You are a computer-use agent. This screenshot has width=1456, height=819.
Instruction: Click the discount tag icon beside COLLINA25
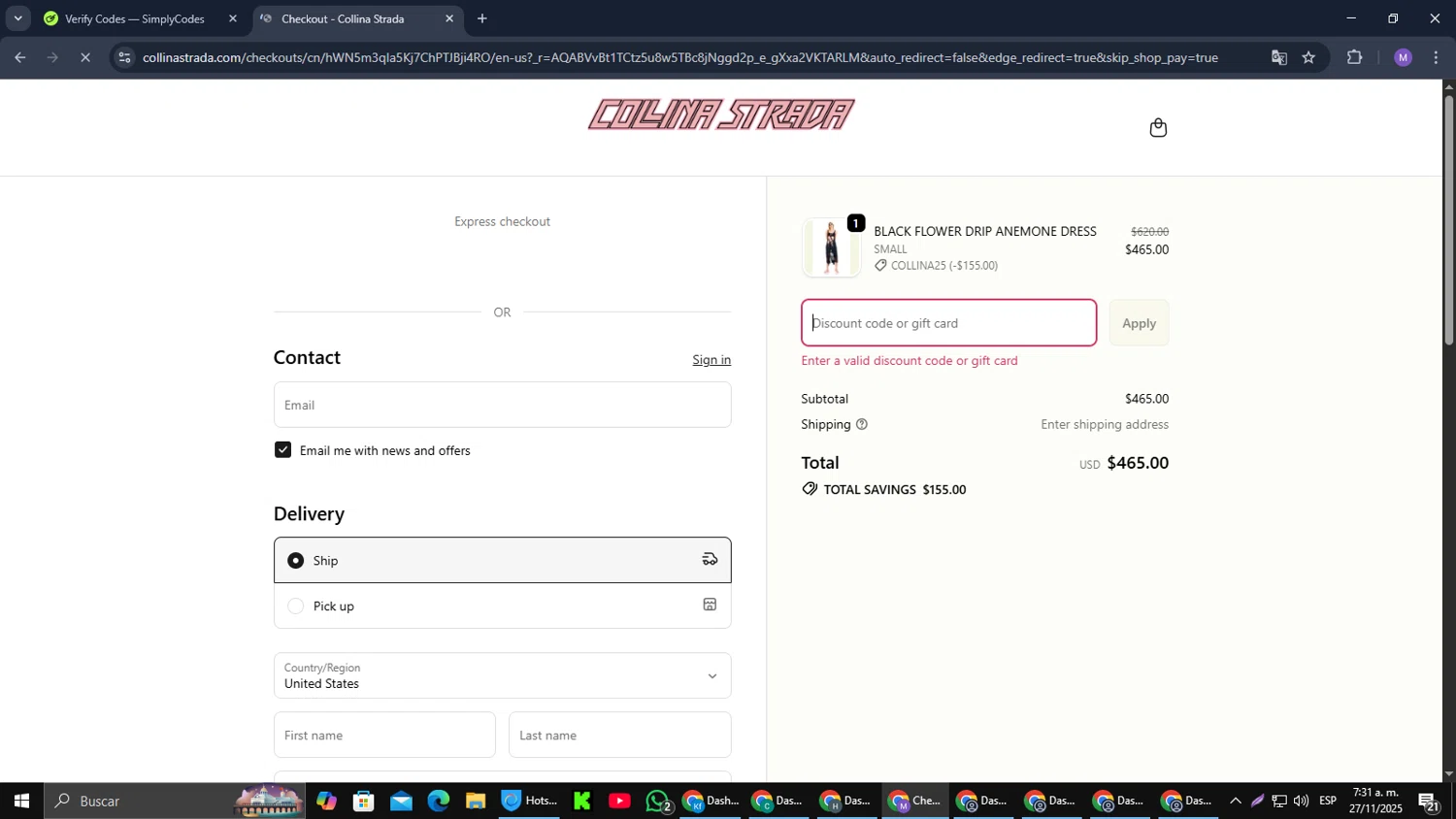pyautogui.click(x=880, y=266)
